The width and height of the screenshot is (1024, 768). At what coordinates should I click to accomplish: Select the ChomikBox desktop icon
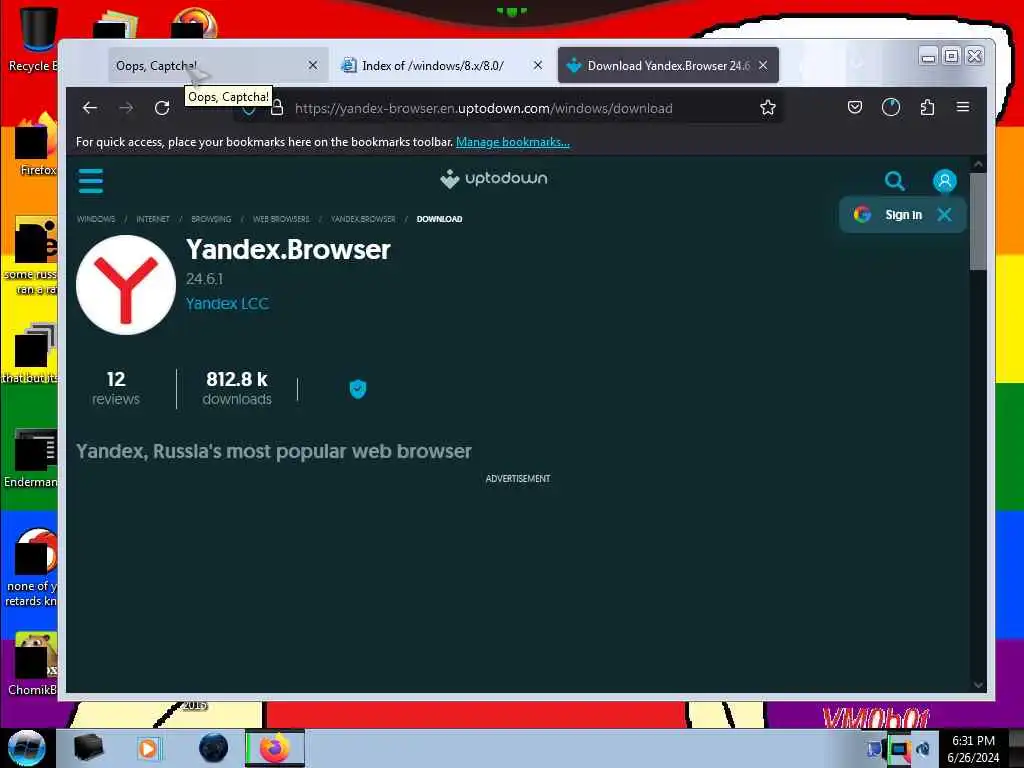33,664
